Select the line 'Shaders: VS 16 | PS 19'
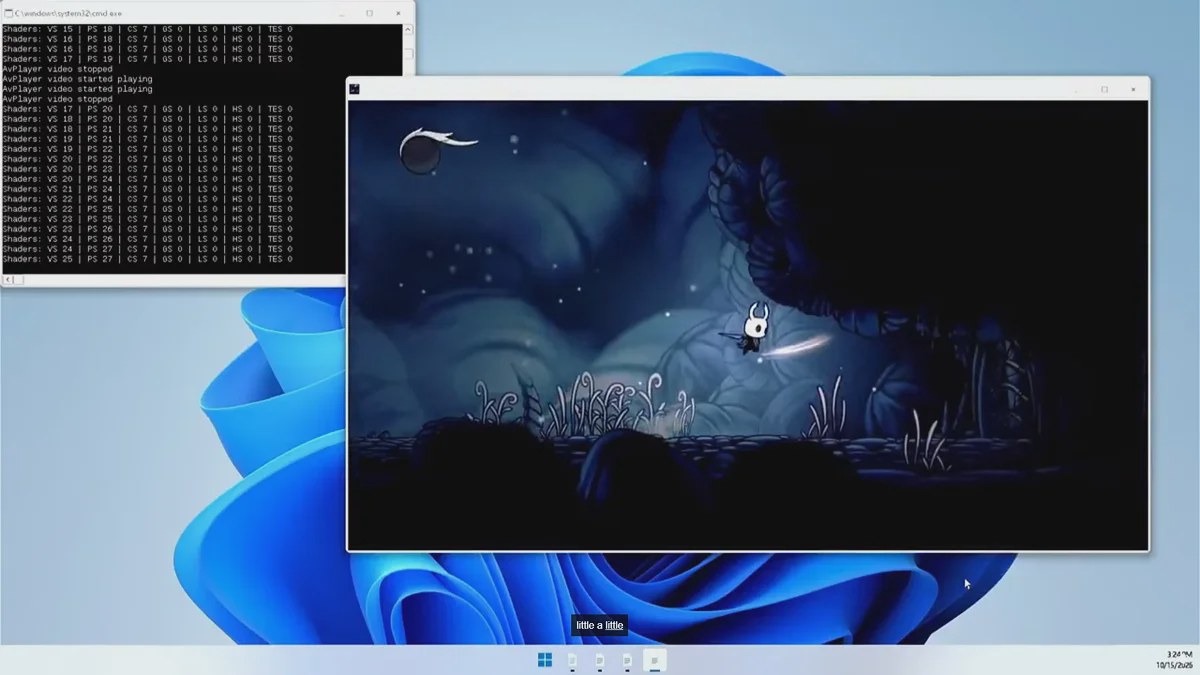1200x675 pixels. click(148, 49)
